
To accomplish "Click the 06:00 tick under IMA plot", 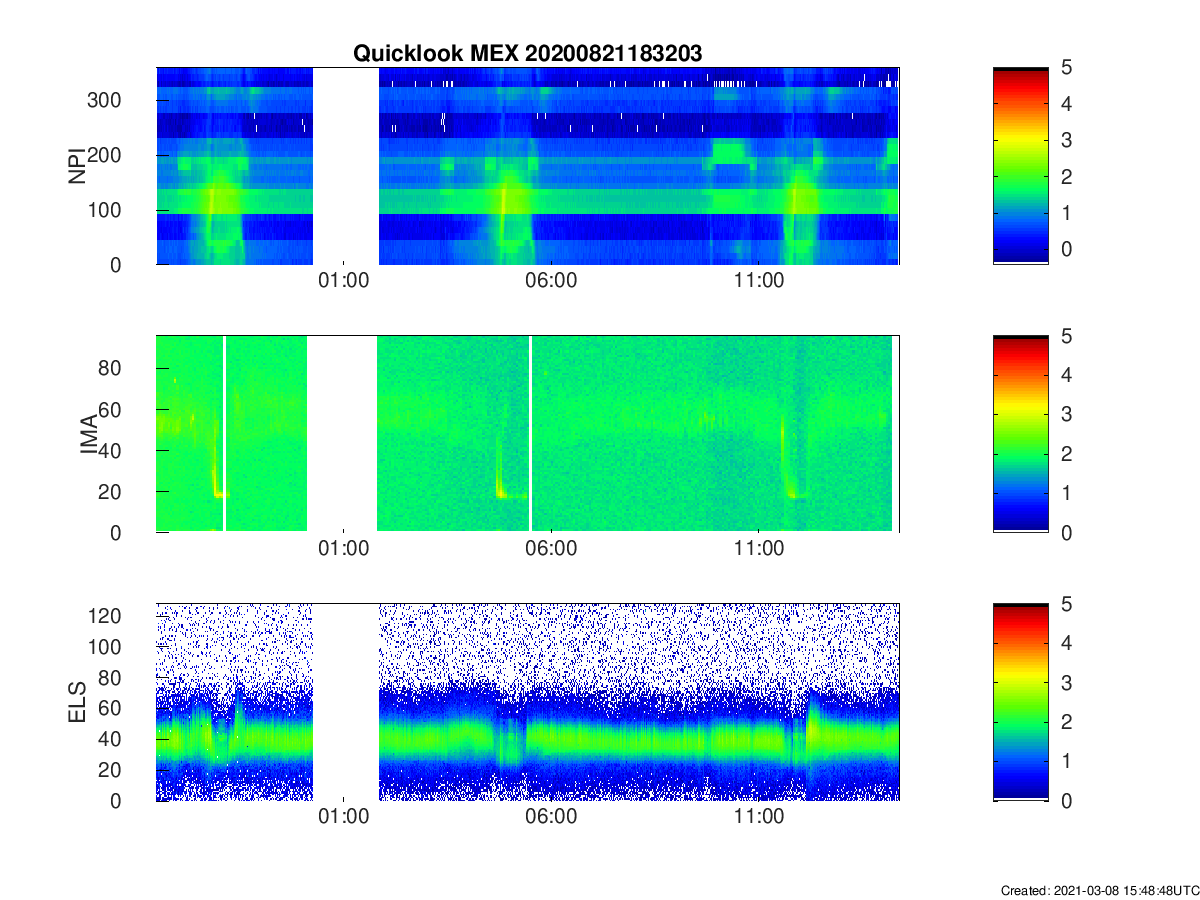I will (x=551, y=549).
